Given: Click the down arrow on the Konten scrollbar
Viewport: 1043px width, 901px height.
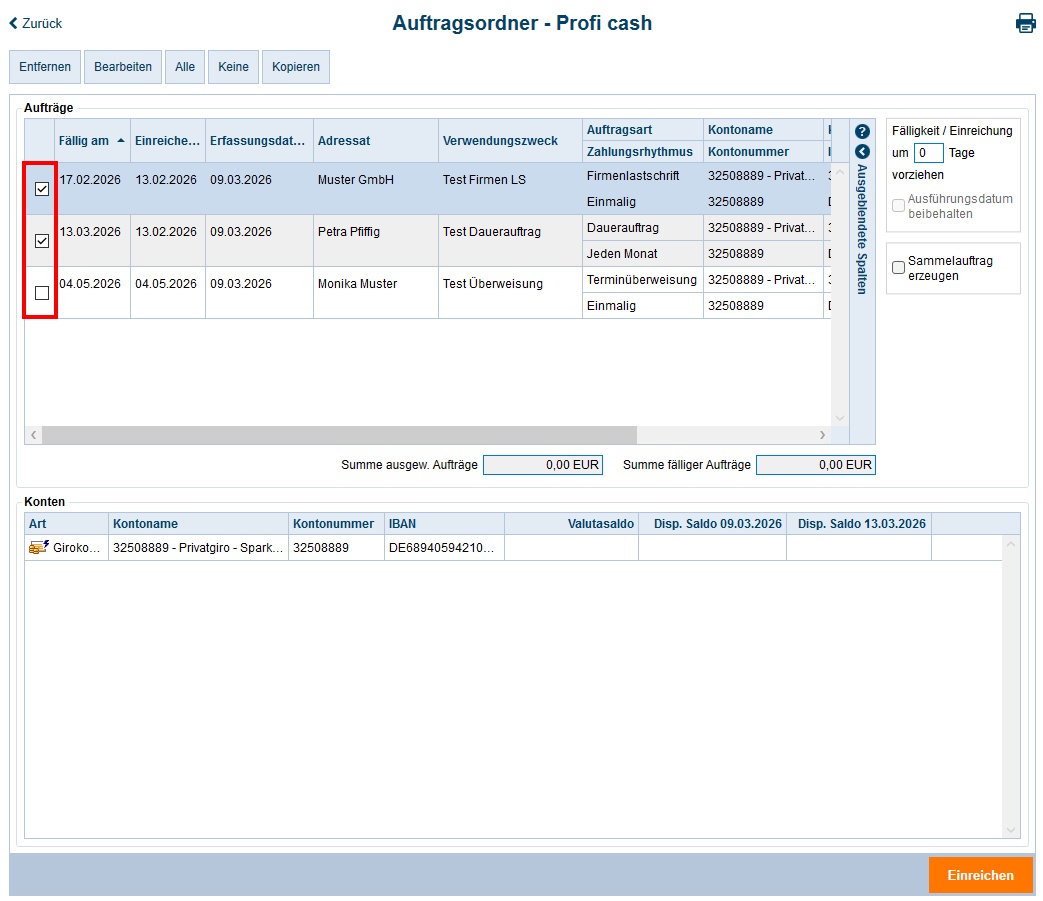Looking at the screenshot, I should [1009, 829].
